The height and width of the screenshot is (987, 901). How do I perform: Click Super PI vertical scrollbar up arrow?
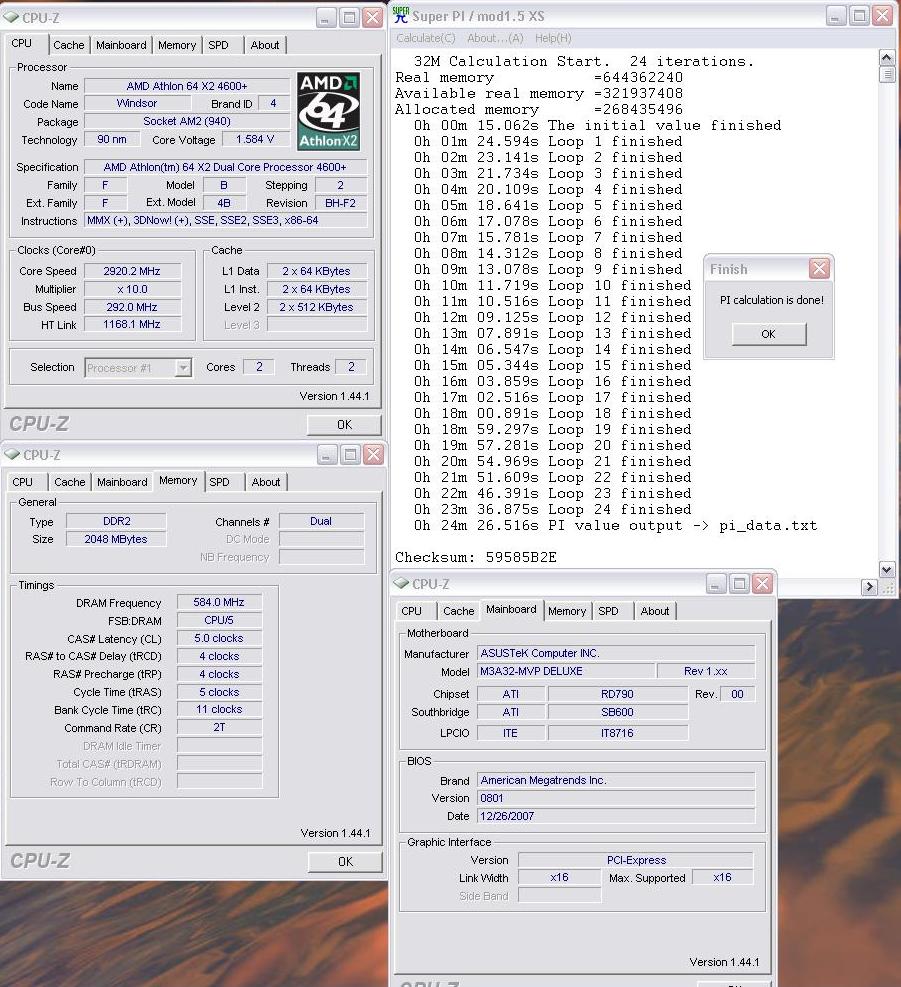pos(887,58)
